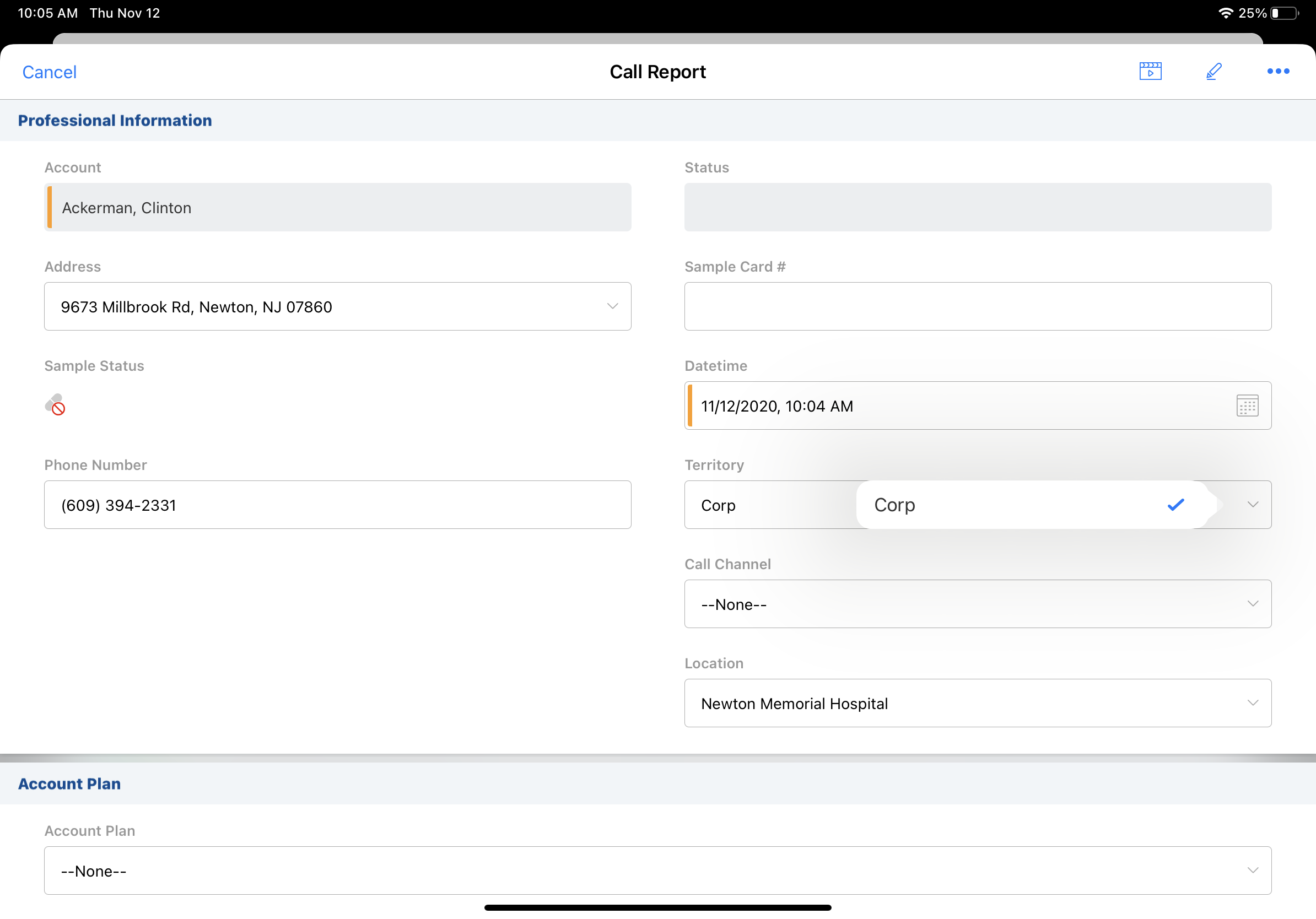Tap the signature pen icon

pos(1213,71)
